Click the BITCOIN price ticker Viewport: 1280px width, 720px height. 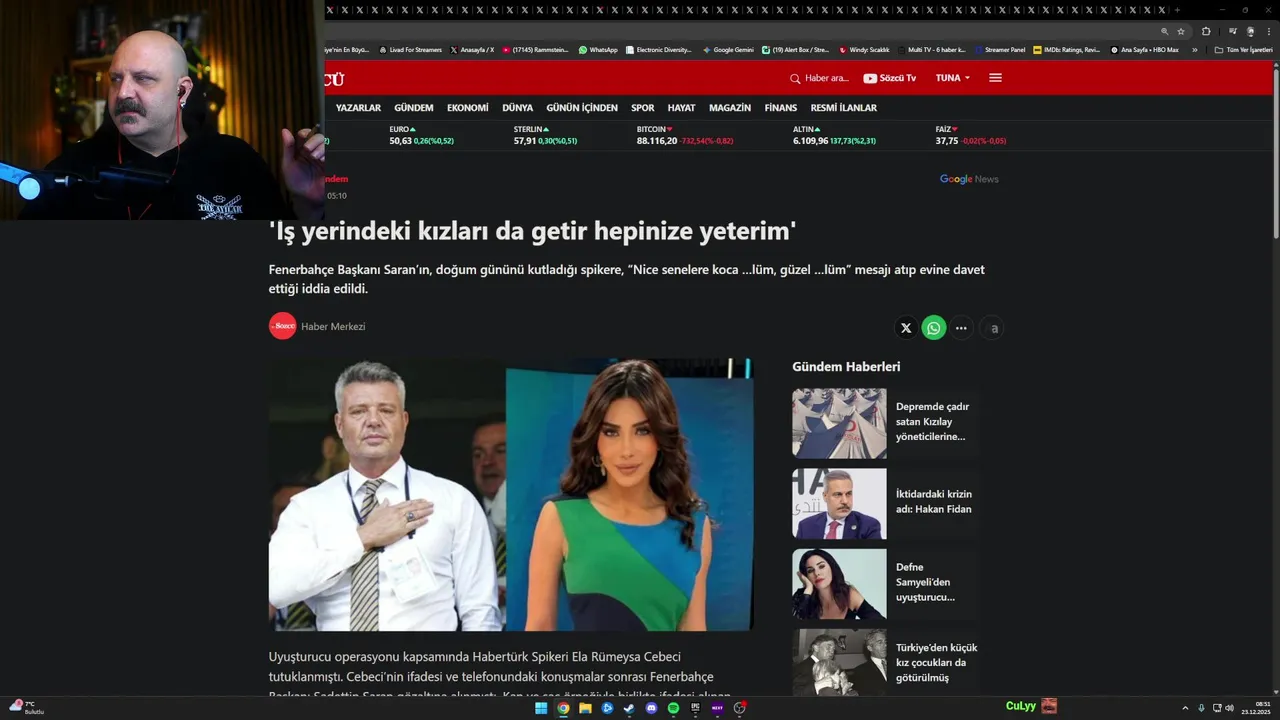coord(685,135)
